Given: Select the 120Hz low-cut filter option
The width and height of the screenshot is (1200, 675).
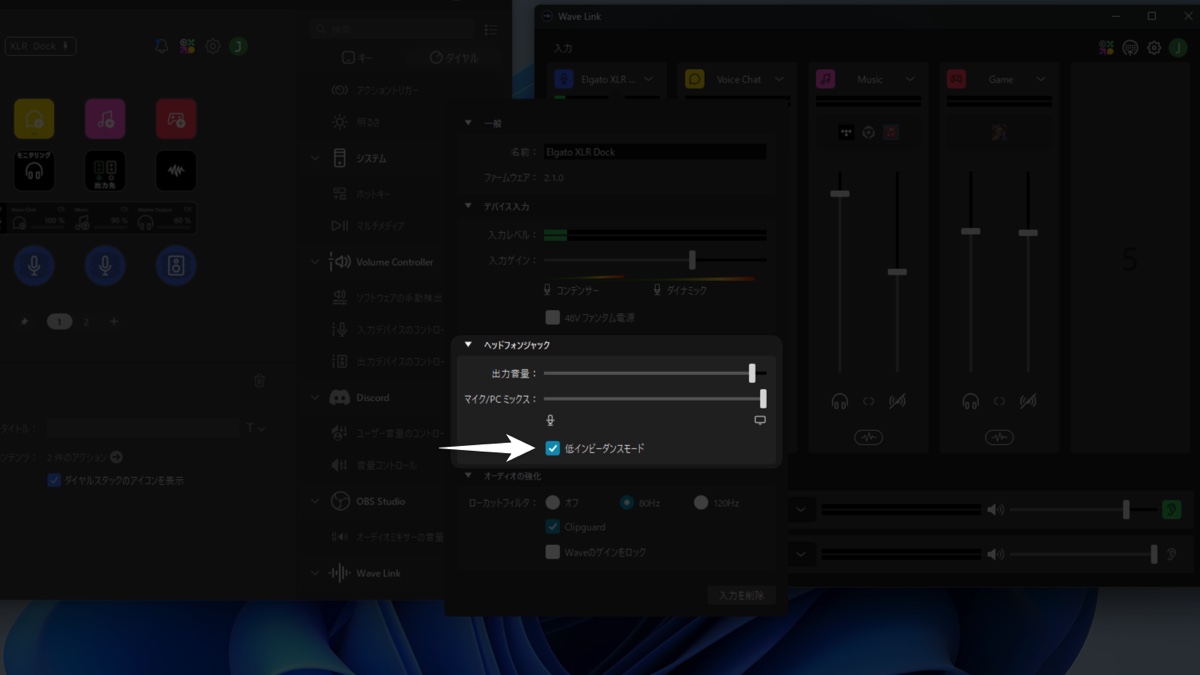Looking at the screenshot, I should pos(701,503).
